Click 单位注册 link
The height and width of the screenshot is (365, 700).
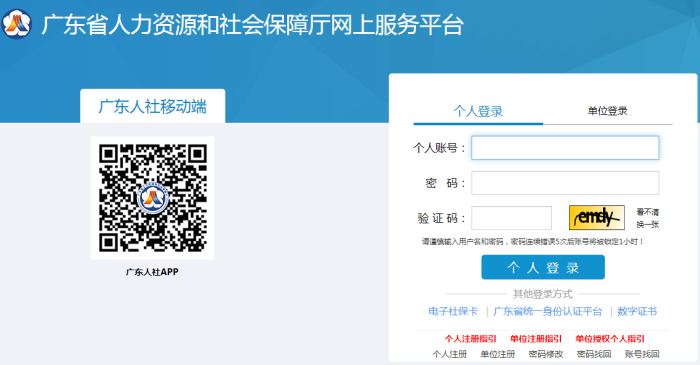pyautogui.click(x=498, y=354)
